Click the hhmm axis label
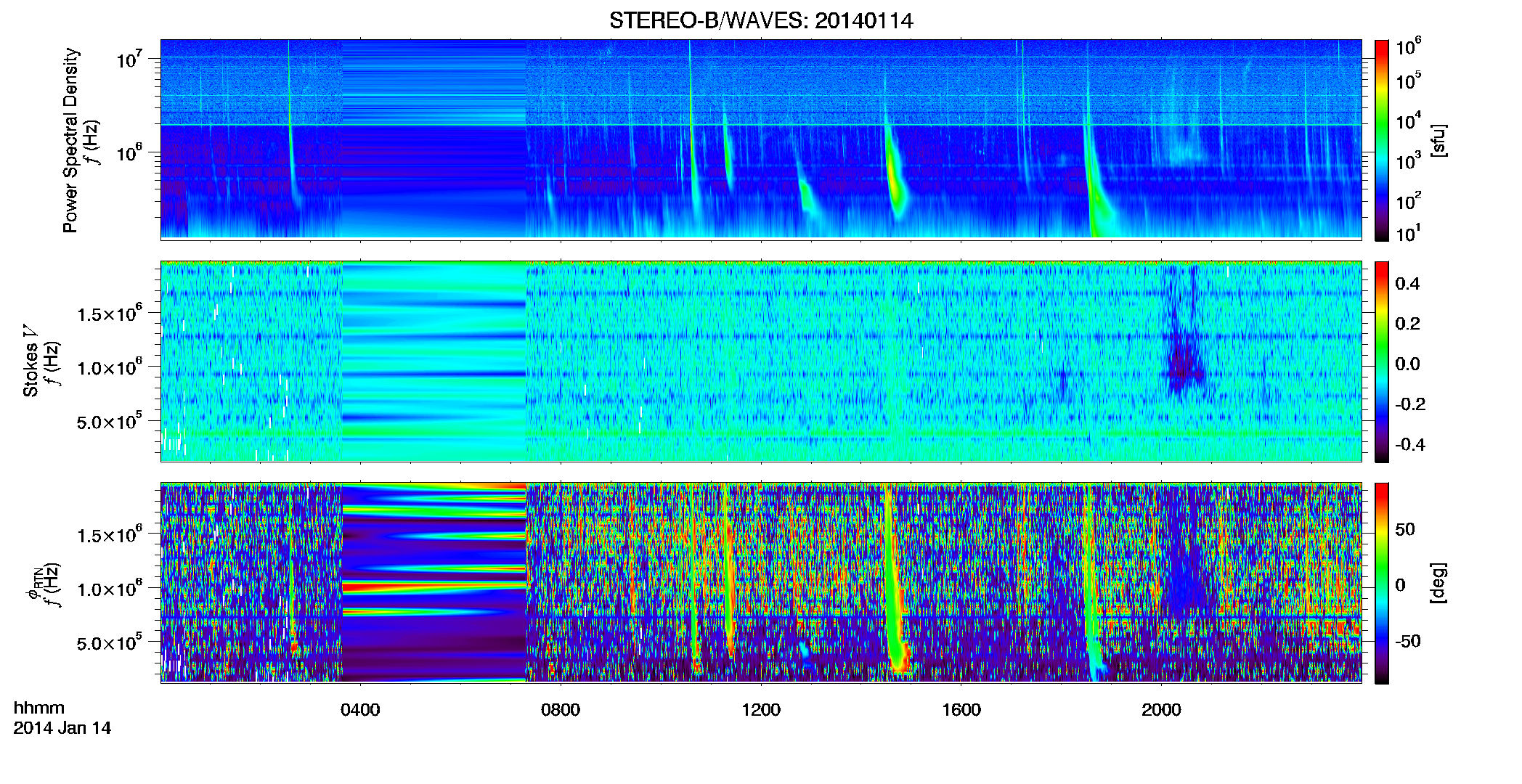The image size is (1522, 784). [39, 708]
